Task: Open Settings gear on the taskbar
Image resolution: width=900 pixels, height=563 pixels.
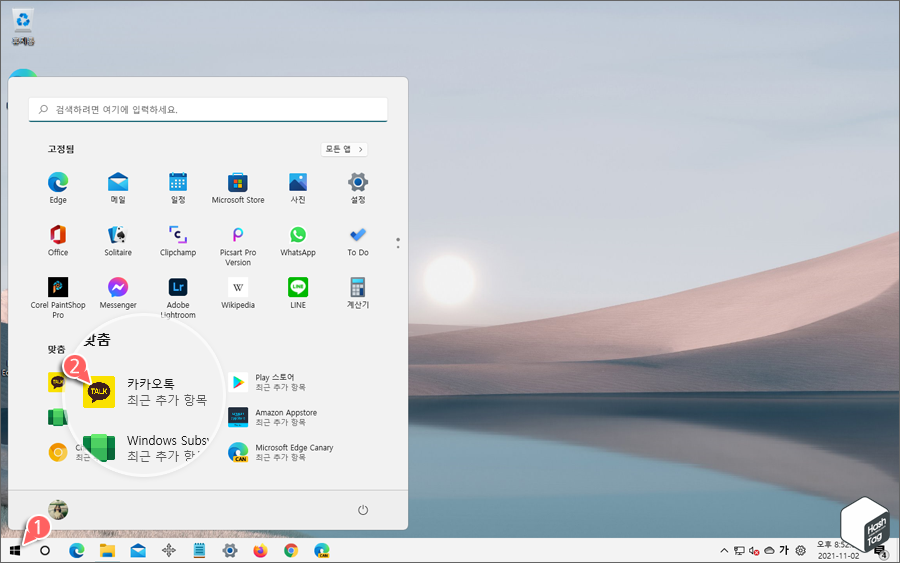Action: click(x=230, y=551)
